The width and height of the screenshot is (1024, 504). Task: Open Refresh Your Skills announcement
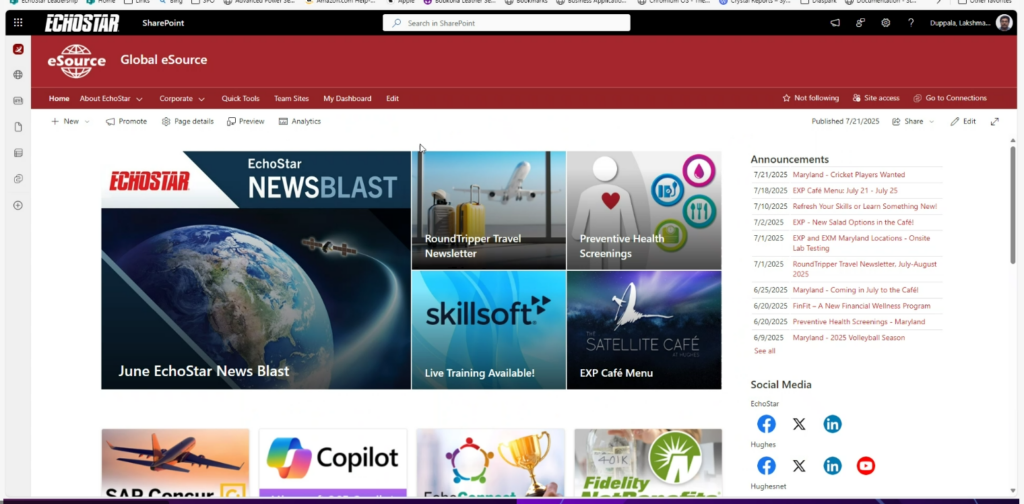[865, 206]
